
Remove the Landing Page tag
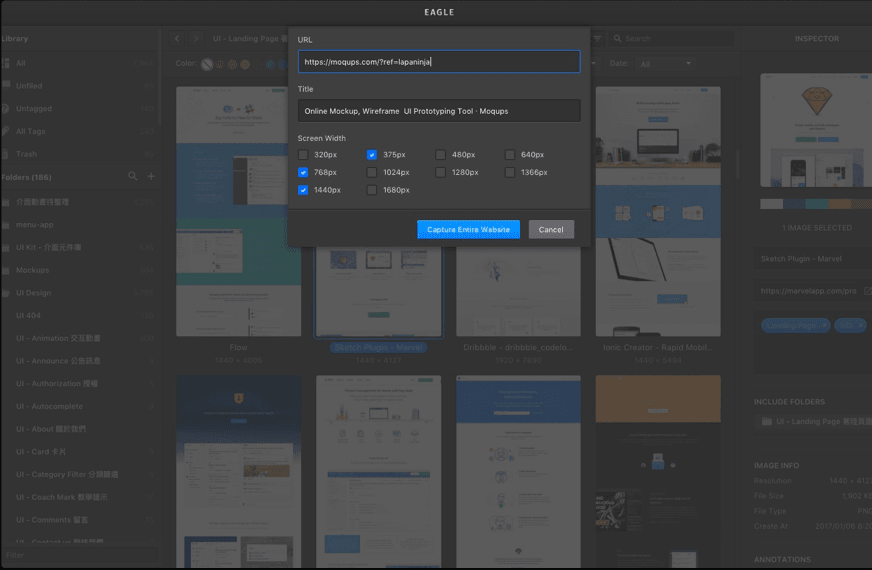coord(824,325)
